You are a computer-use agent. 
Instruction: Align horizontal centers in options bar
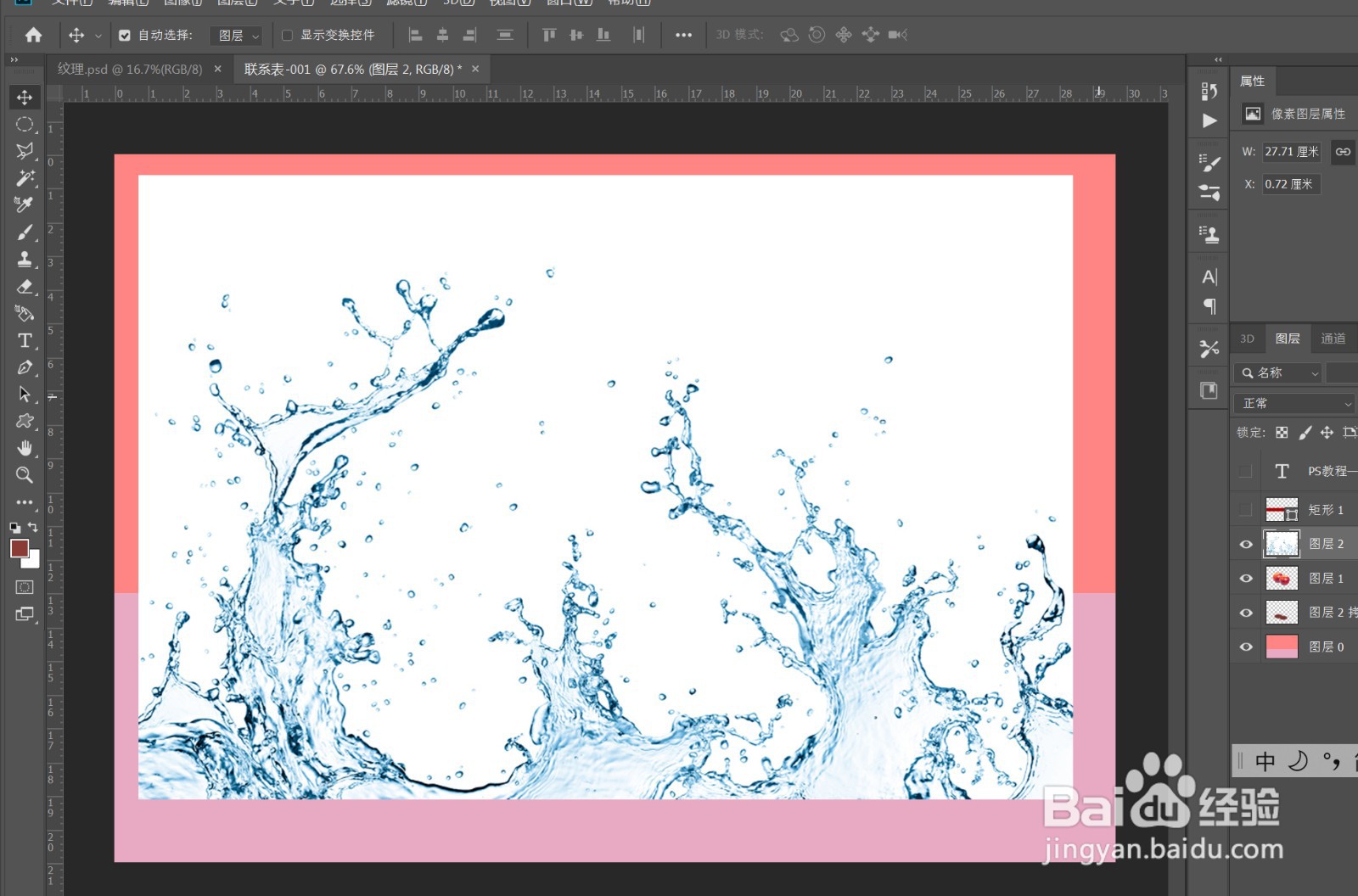pos(442,35)
